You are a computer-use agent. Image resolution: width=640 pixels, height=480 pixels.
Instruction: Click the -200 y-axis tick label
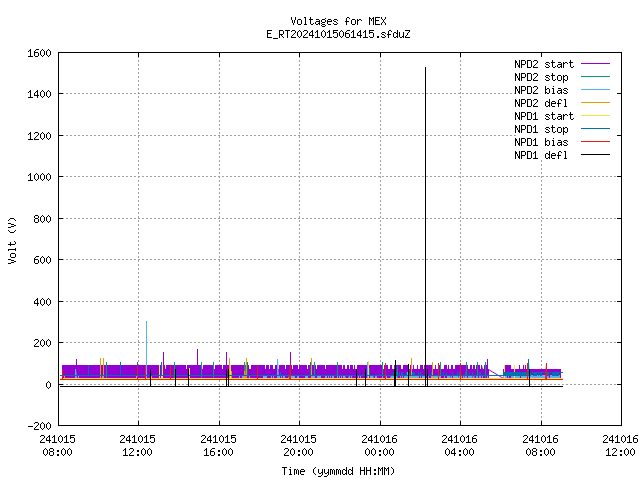(39, 426)
